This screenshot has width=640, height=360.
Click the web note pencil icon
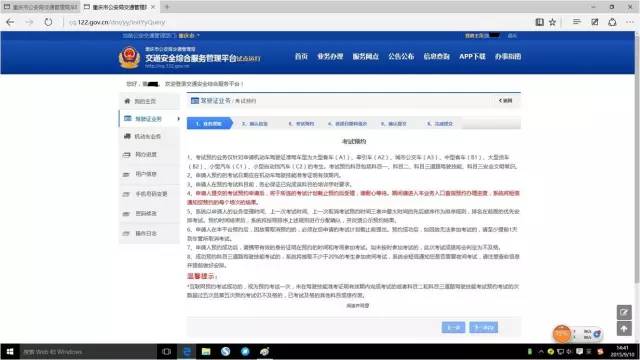(594, 22)
